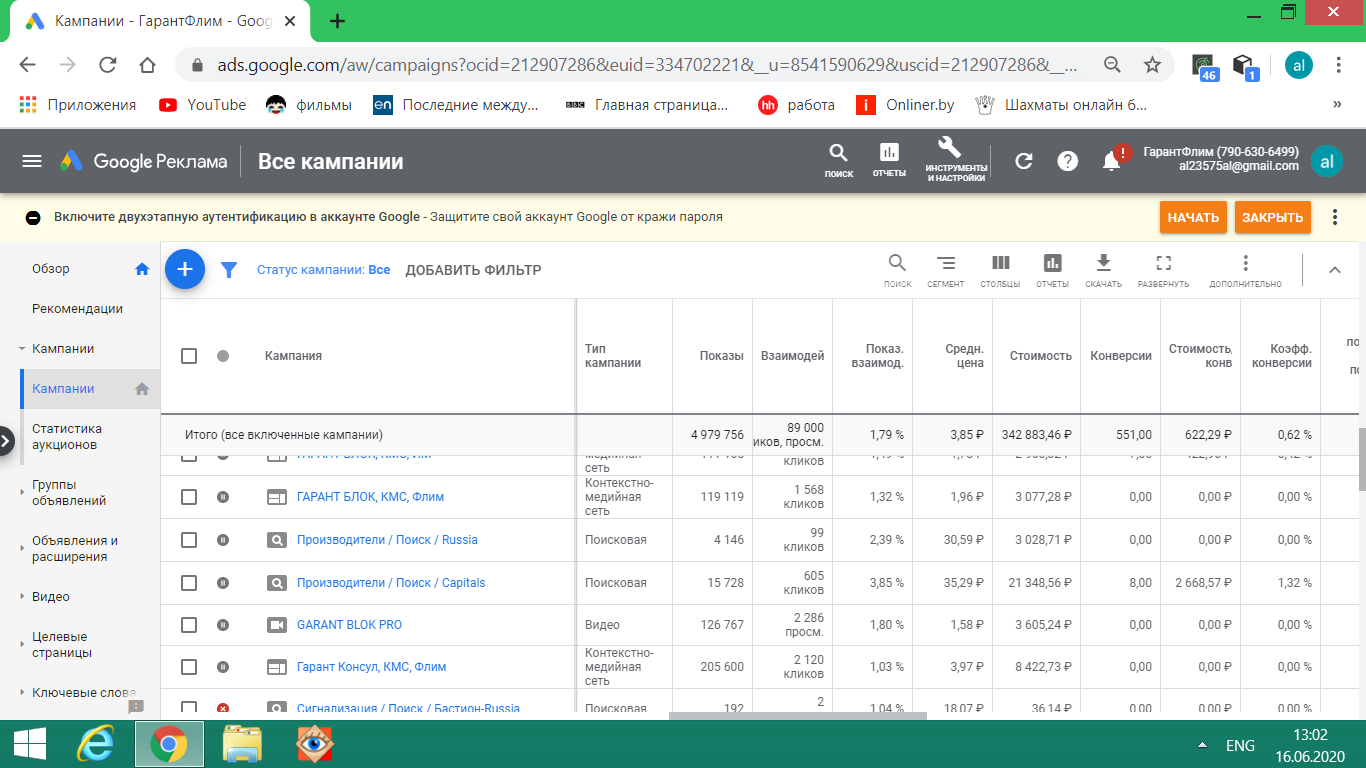Click Статус кампании: Все filter
The width and height of the screenshot is (1366, 768).
[323, 270]
